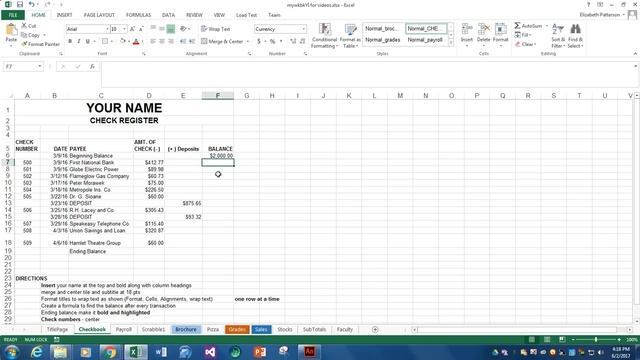
Task: Select cell with $2,000.00 balance
Action: pos(218,156)
